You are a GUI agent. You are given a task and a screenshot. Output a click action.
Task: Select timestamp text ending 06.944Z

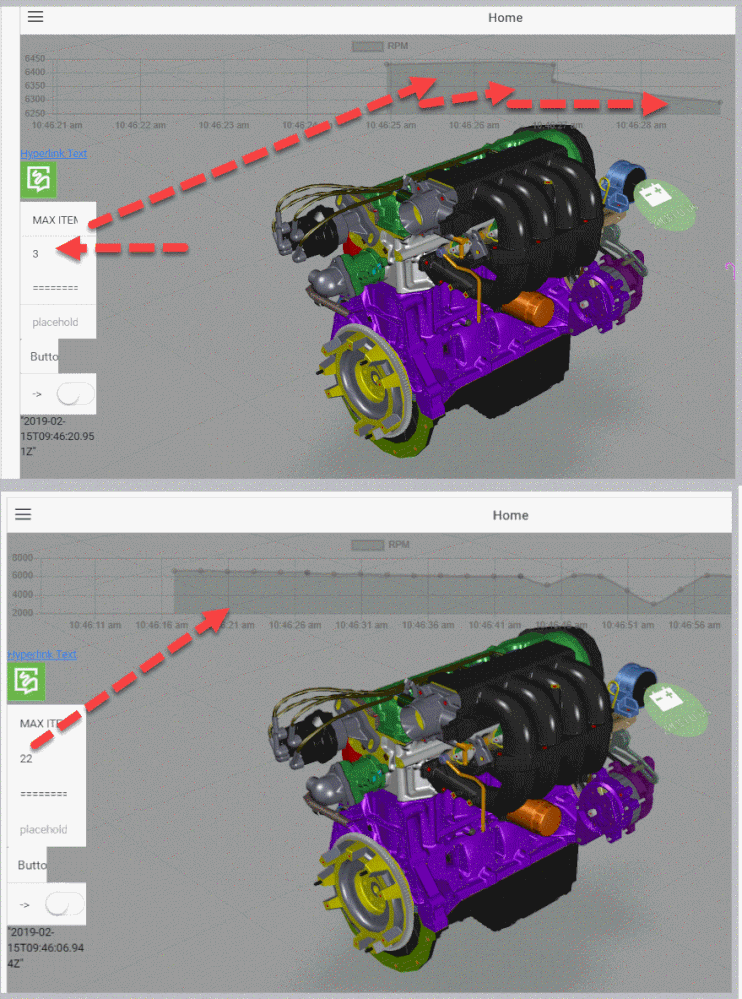[x=46, y=947]
